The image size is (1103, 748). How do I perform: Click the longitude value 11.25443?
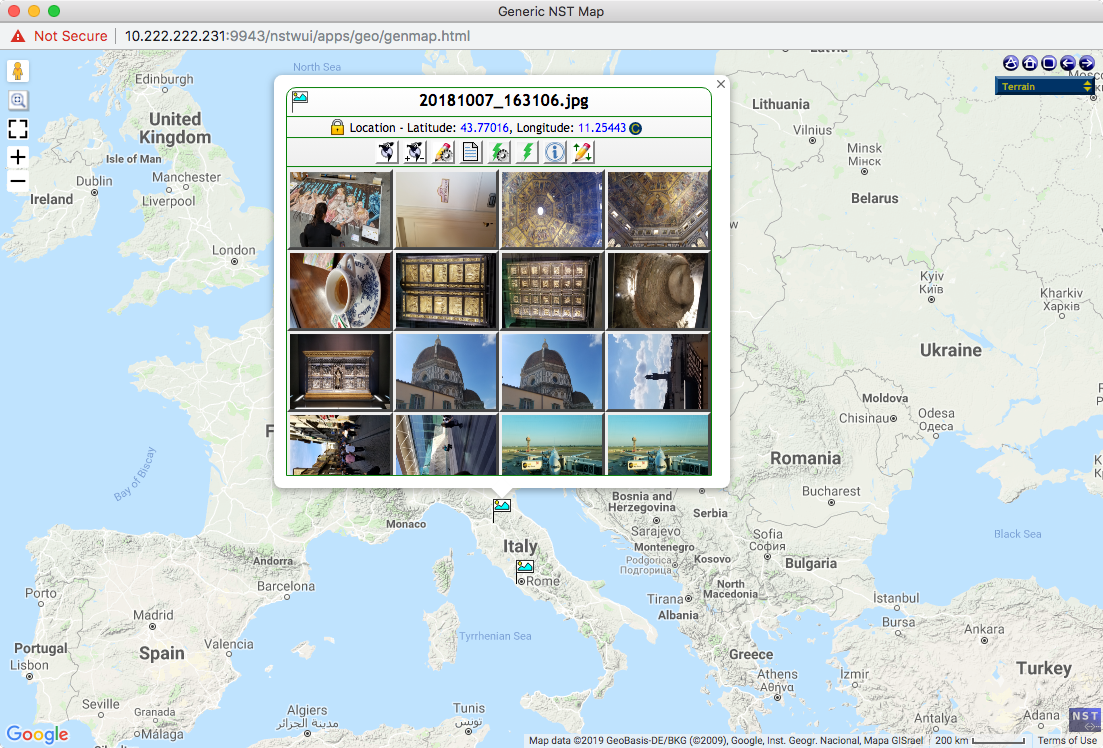tap(601, 127)
